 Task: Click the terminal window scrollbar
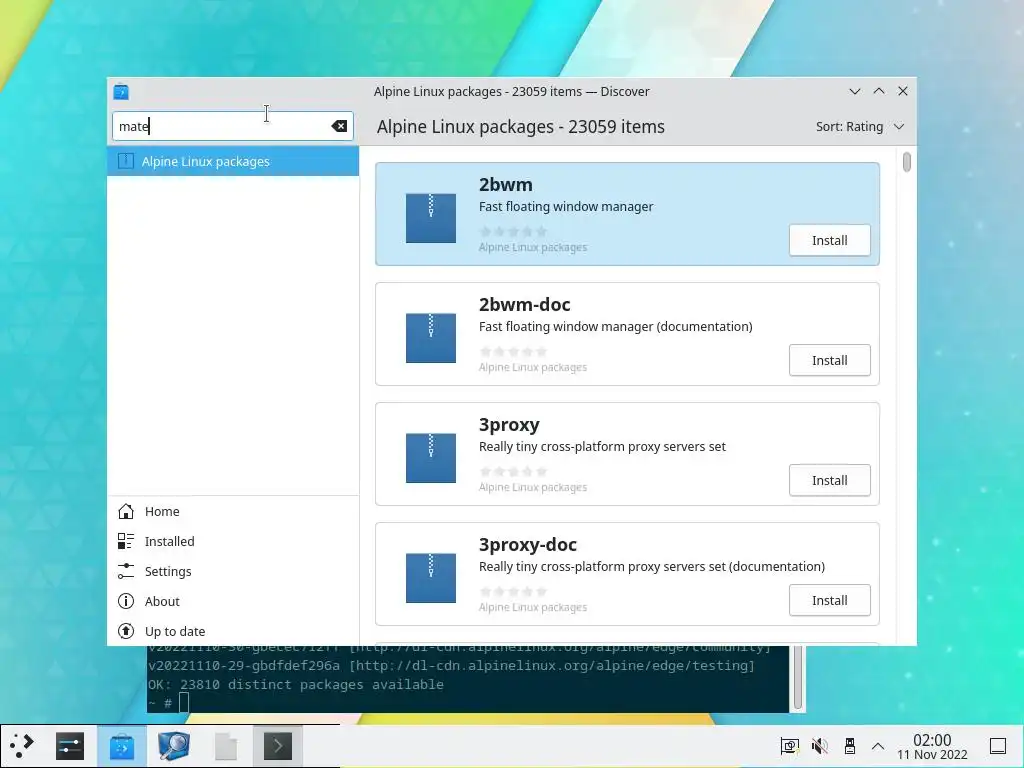(x=797, y=677)
